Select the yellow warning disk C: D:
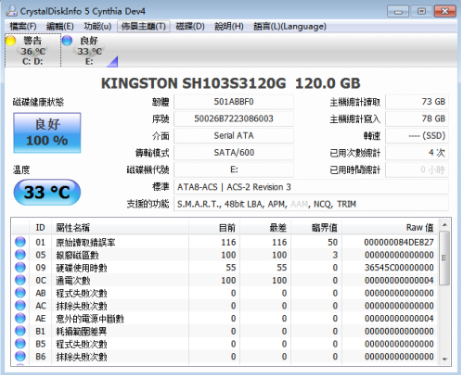 (x=32, y=50)
